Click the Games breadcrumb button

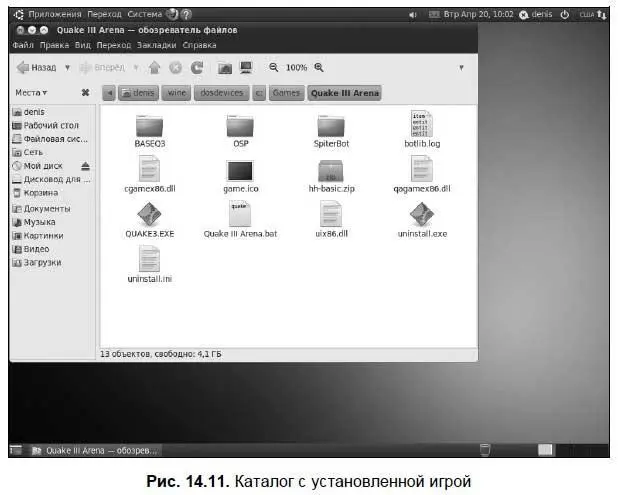tap(286, 93)
